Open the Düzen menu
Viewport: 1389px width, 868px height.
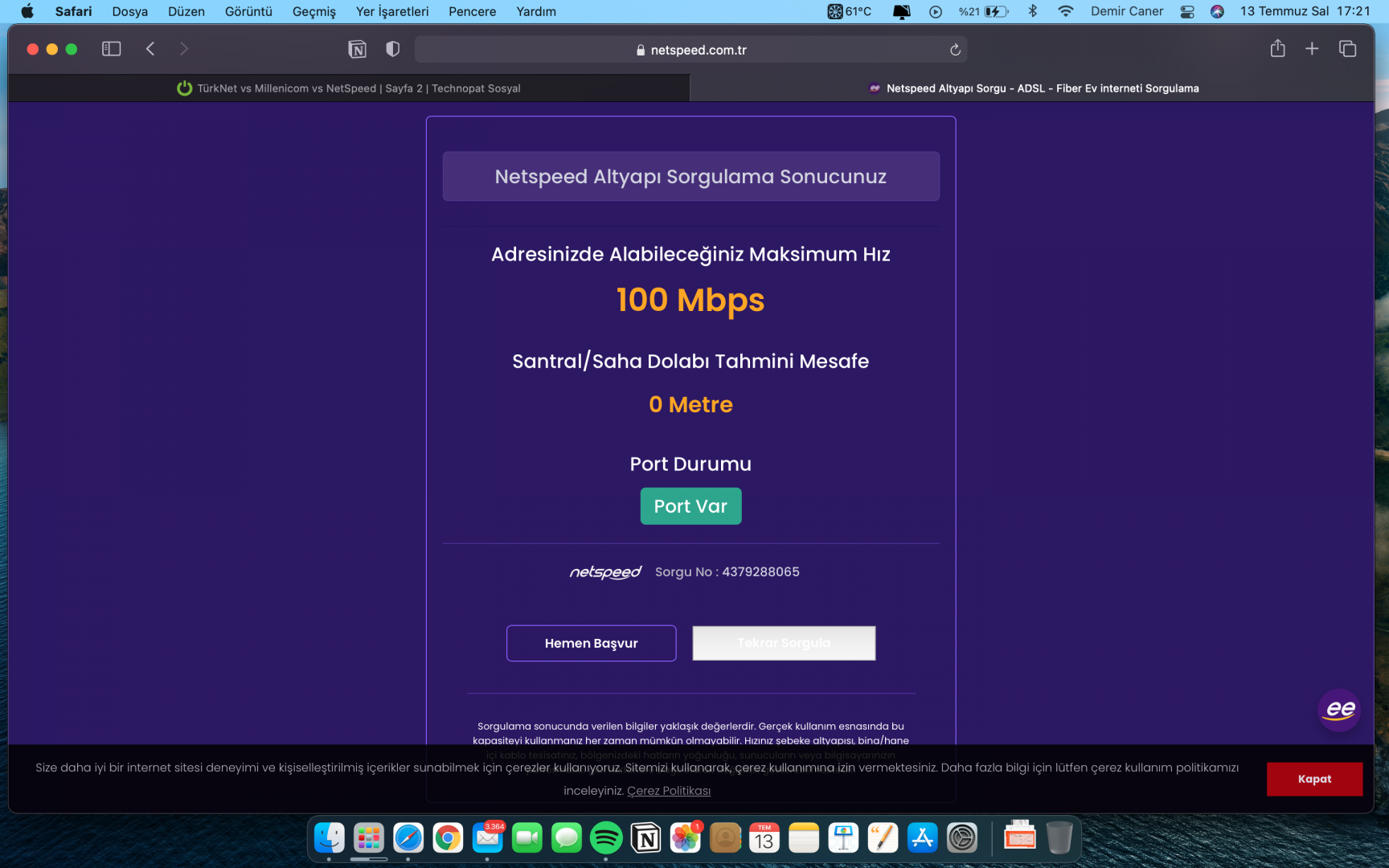coord(186,11)
